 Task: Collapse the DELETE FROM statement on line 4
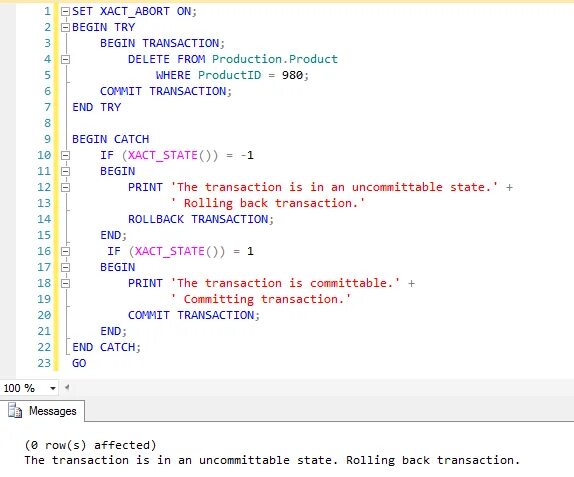coord(65,59)
